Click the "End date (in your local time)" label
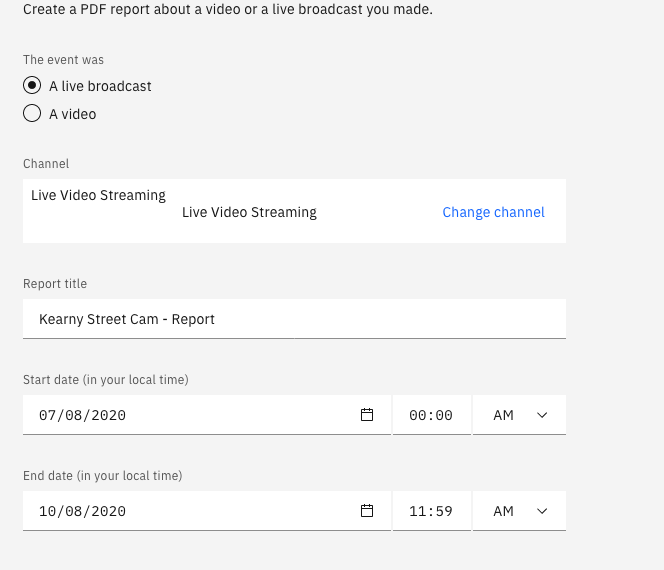The height and width of the screenshot is (570, 664). click(x=102, y=476)
